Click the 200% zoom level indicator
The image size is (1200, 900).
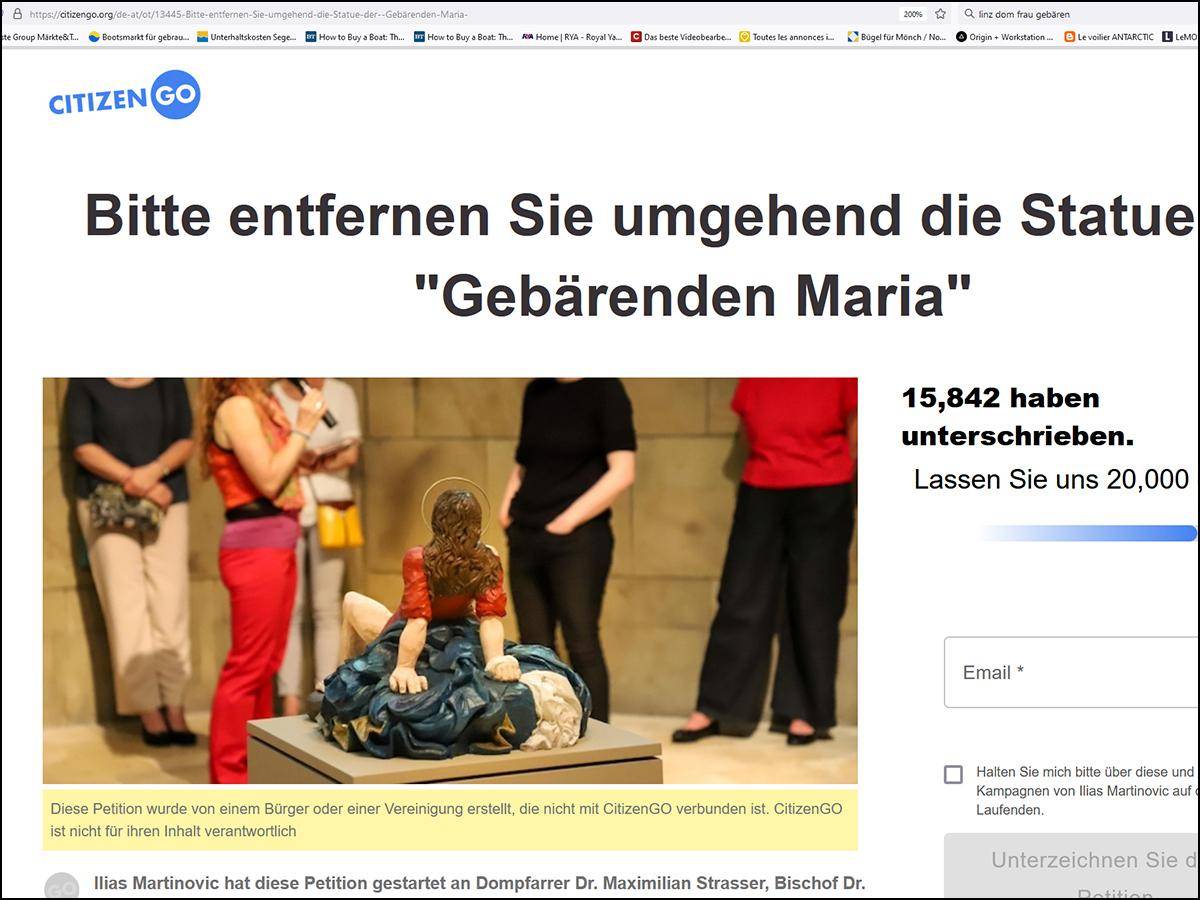click(913, 14)
